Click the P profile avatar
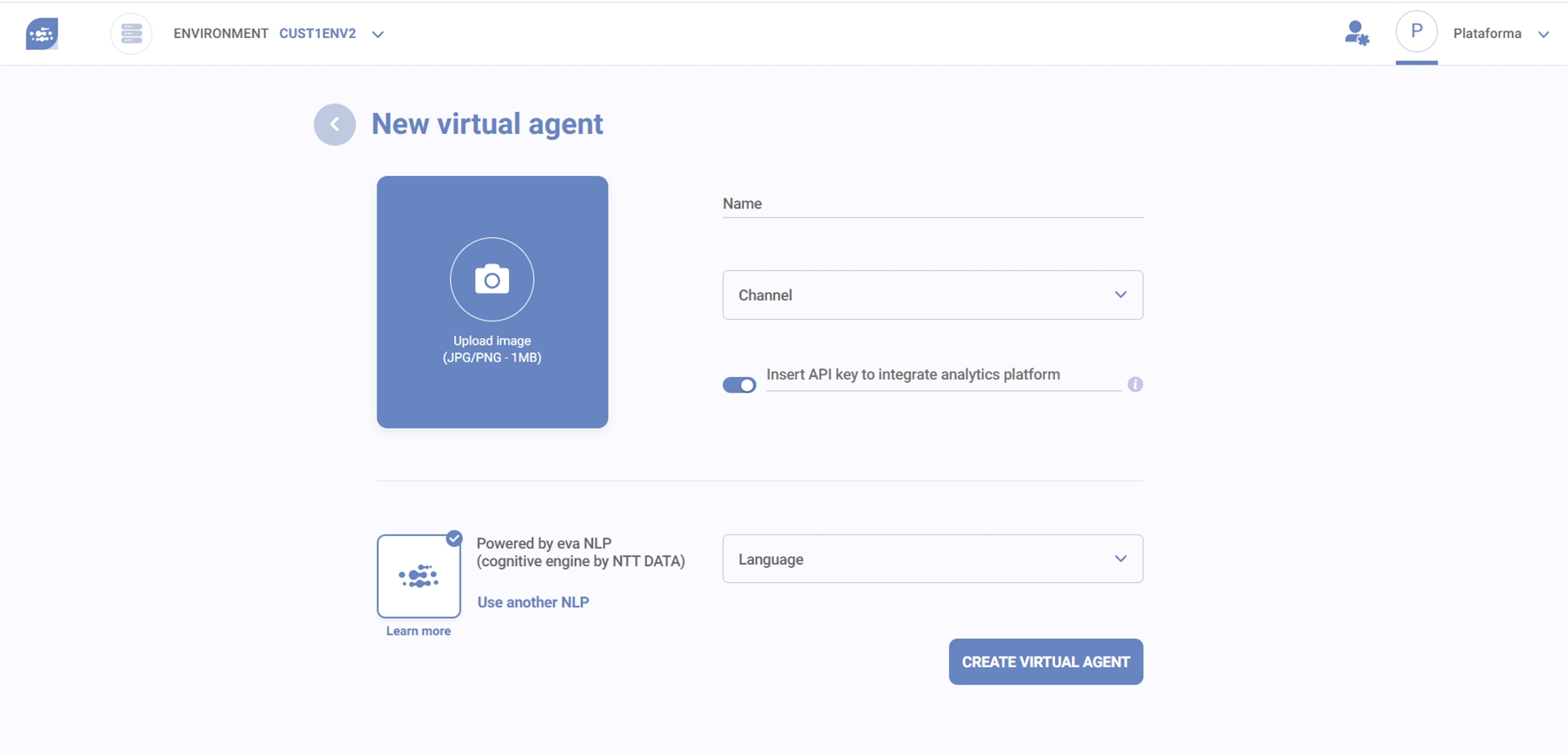Viewport: 1568px width, 755px height. (x=1416, y=32)
